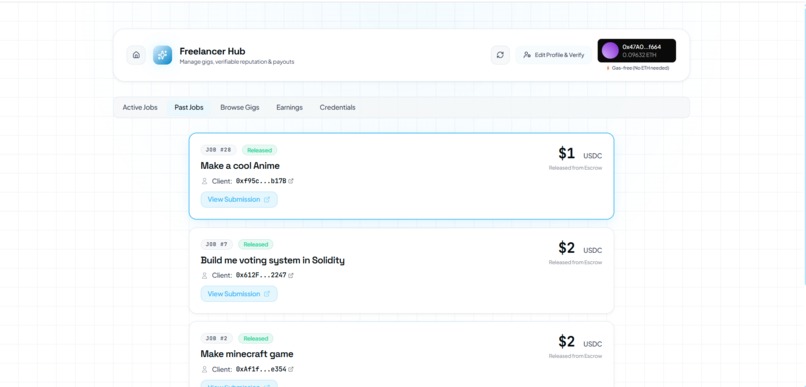Click the Freelancer Hub heading
This screenshot has width=806, height=387.
point(212,51)
